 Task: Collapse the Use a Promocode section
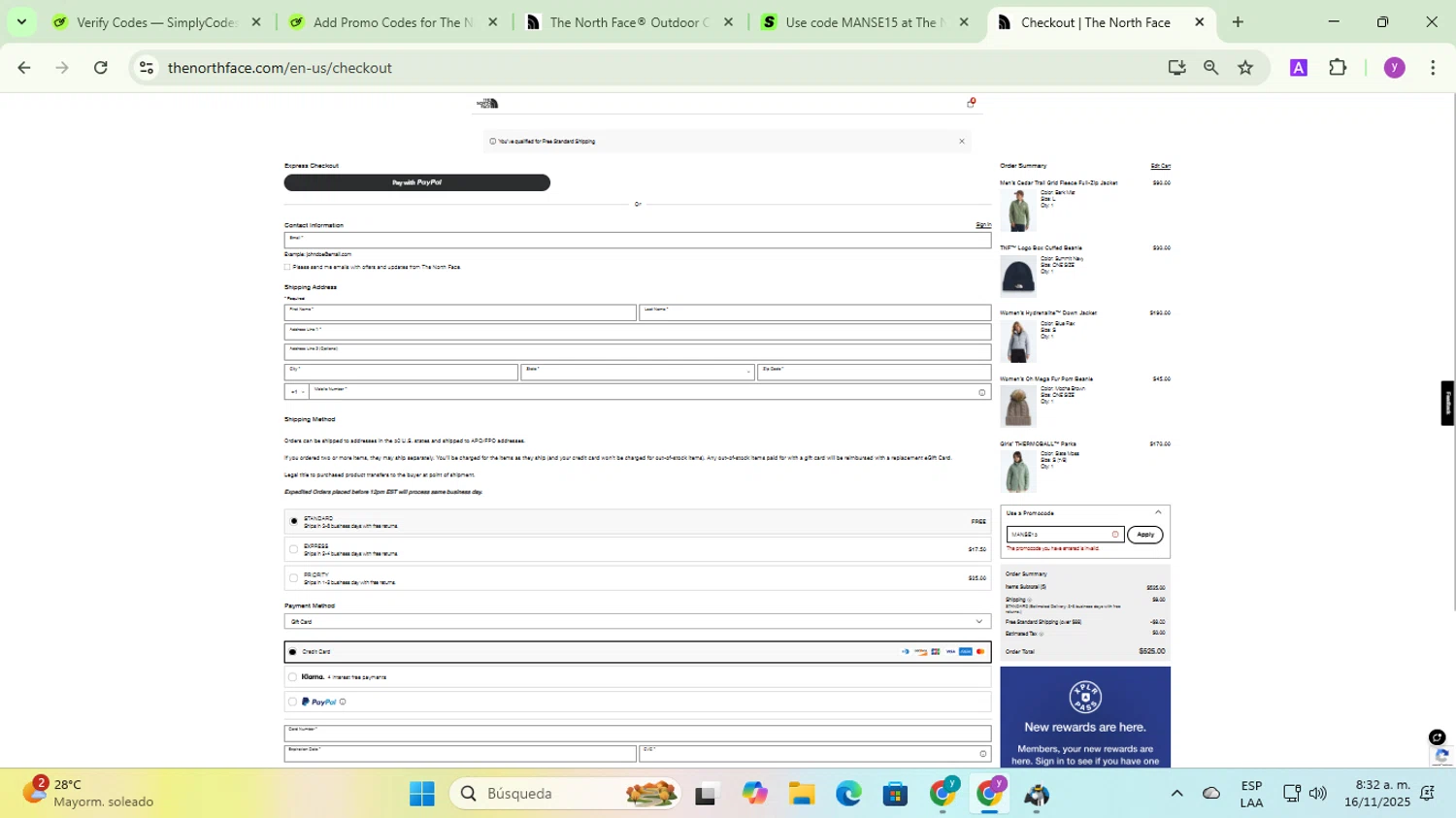tap(1158, 513)
